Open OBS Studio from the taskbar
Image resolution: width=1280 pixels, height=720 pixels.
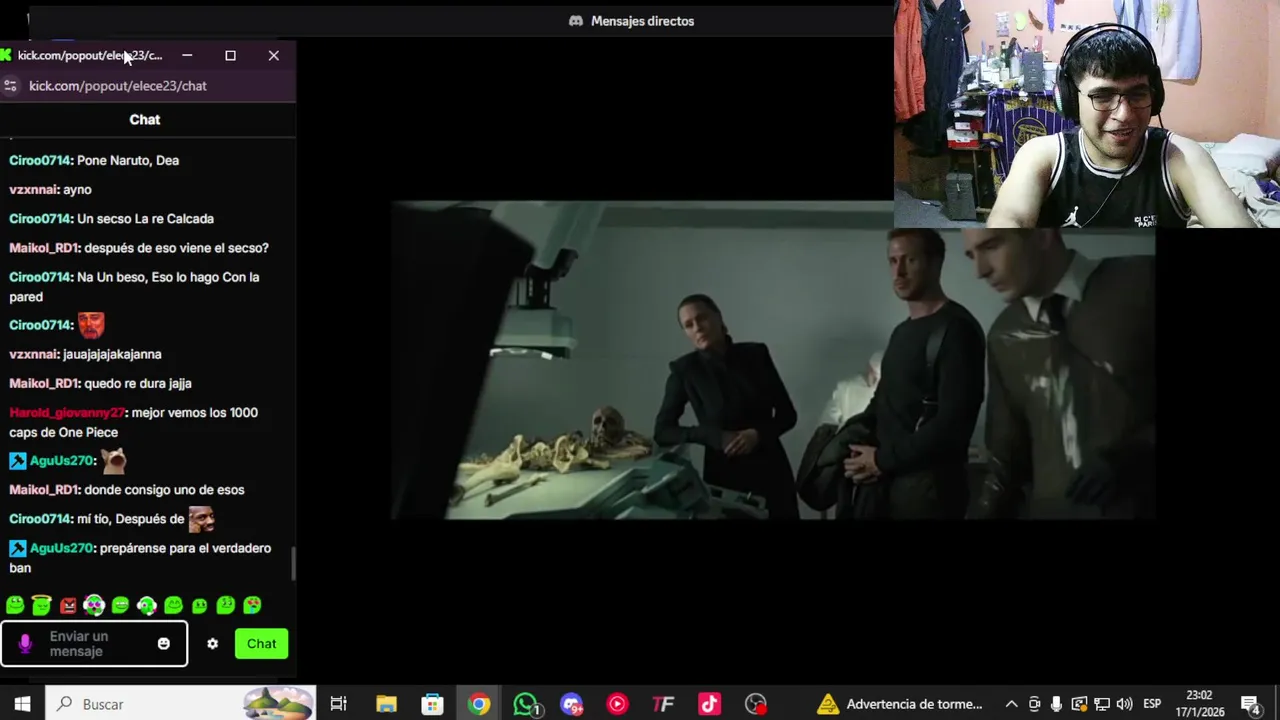tap(756, 704)
